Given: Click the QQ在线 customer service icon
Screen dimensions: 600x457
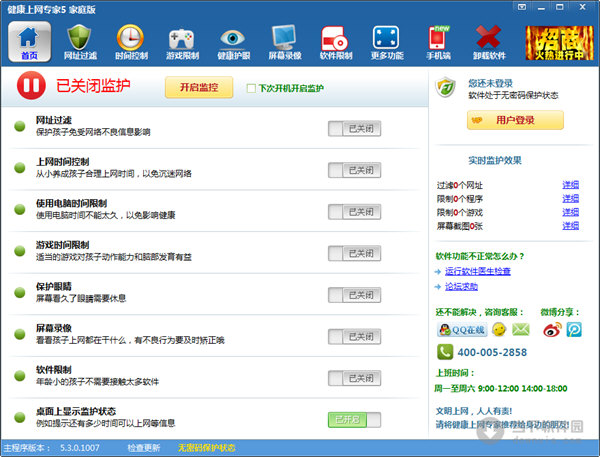Looking at the screenshot, I should (x=461, y=329).
